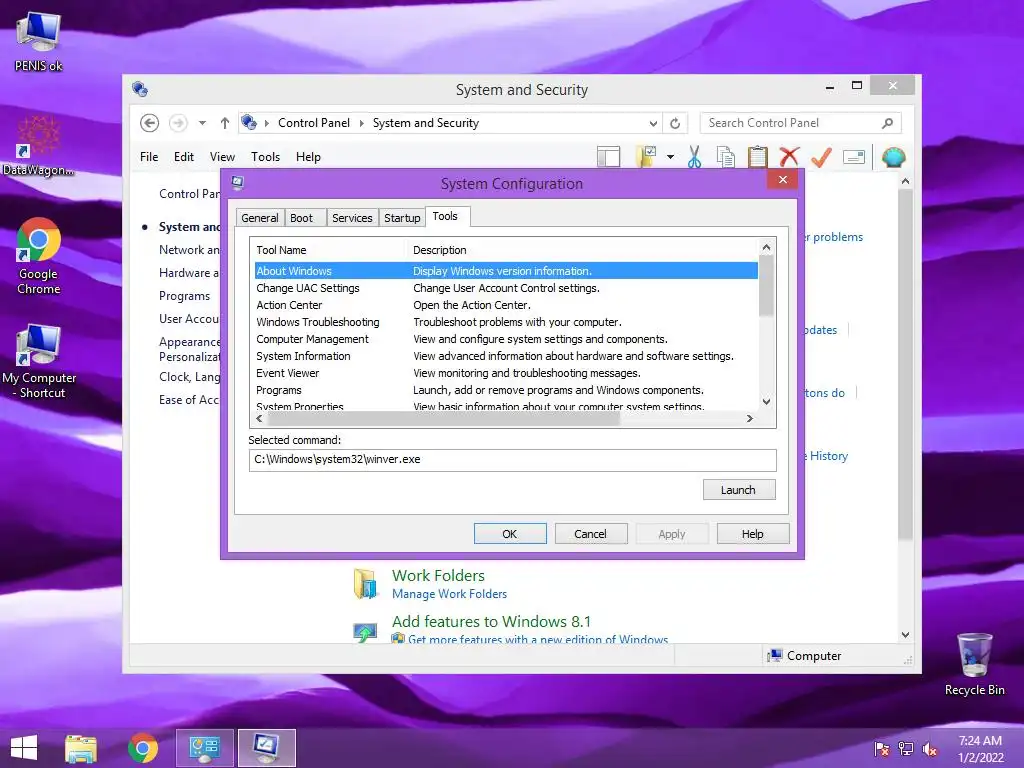1024x768 pixels.
Task: Open the My Computer Shortcut desktop icon
Action: [x=39, y=361]
